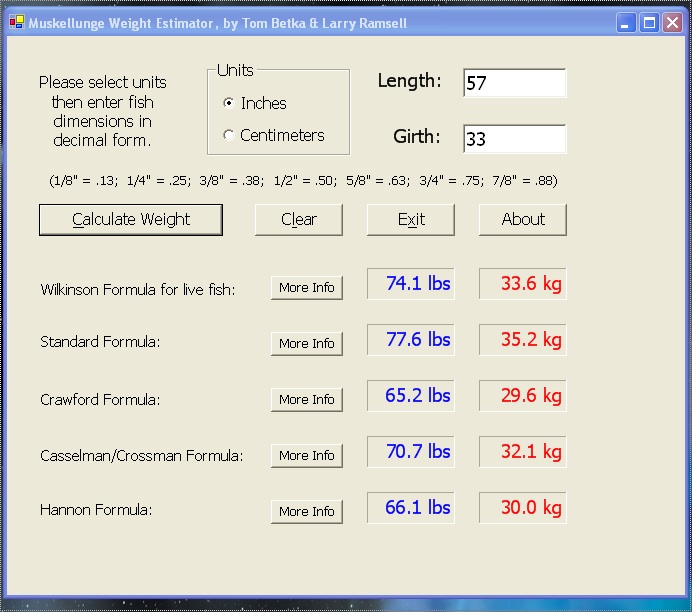Open More Info for Casselman/Crossman Formula
The width and height of the screenshot is (692, 612).
pyautogui.click(x=307, y=455)
